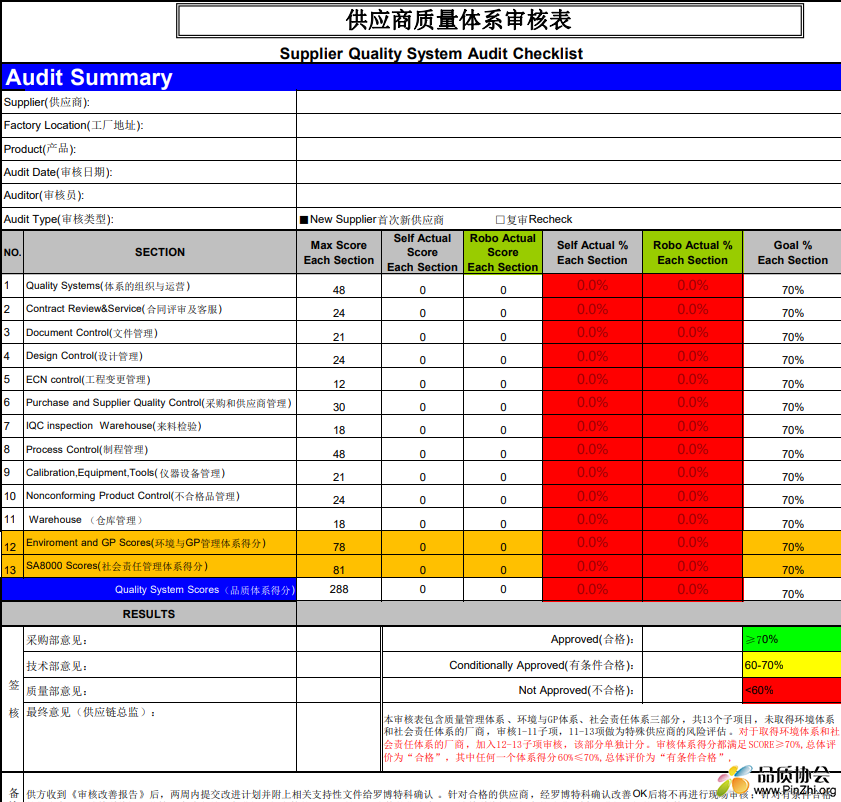Viewport: 841px width, 802px height.
Task: Select the ECN control row label
Action: click(x=88, y=379)
